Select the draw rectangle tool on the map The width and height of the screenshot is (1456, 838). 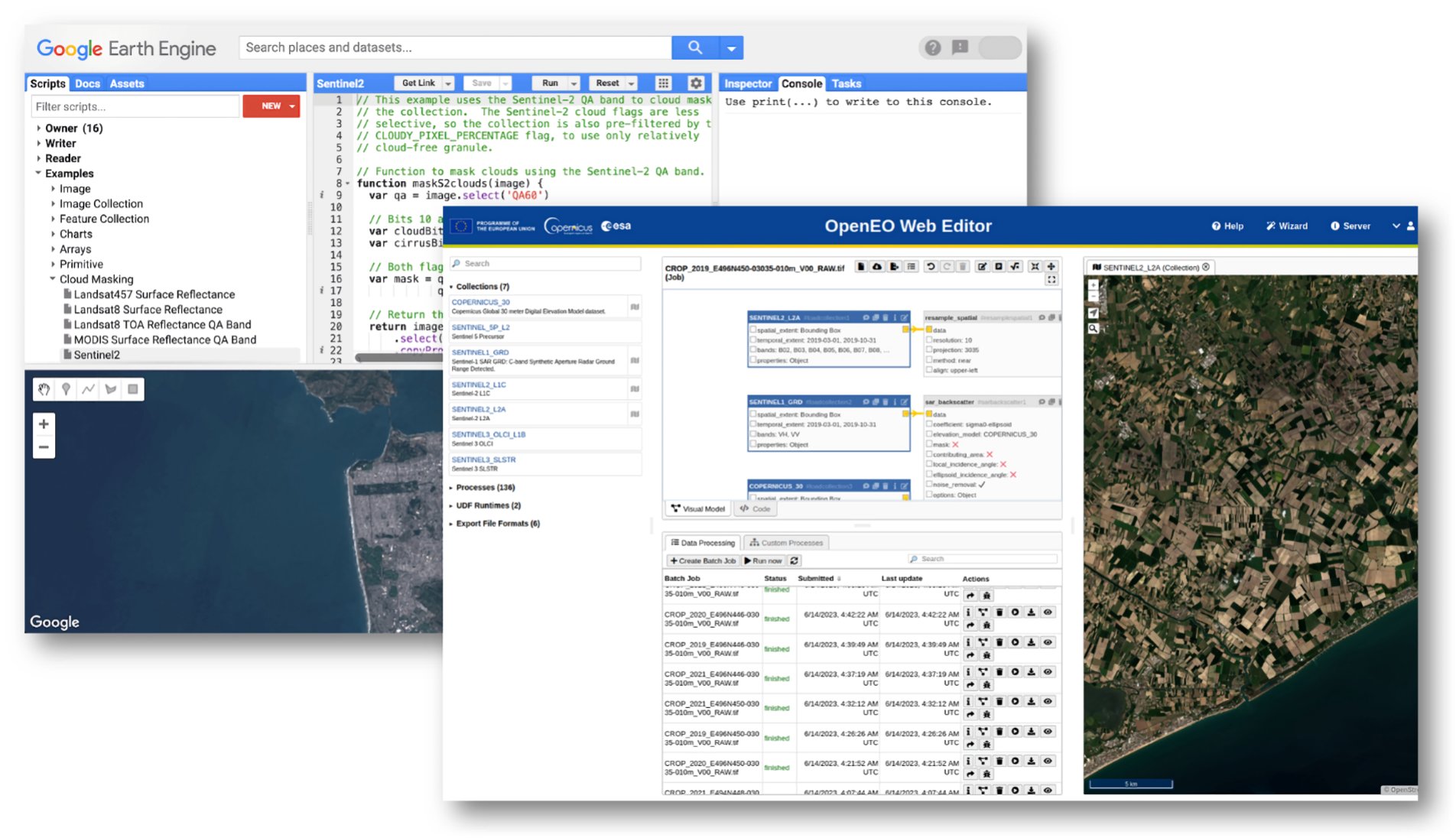pyautogui.click(x=133, y=389)
